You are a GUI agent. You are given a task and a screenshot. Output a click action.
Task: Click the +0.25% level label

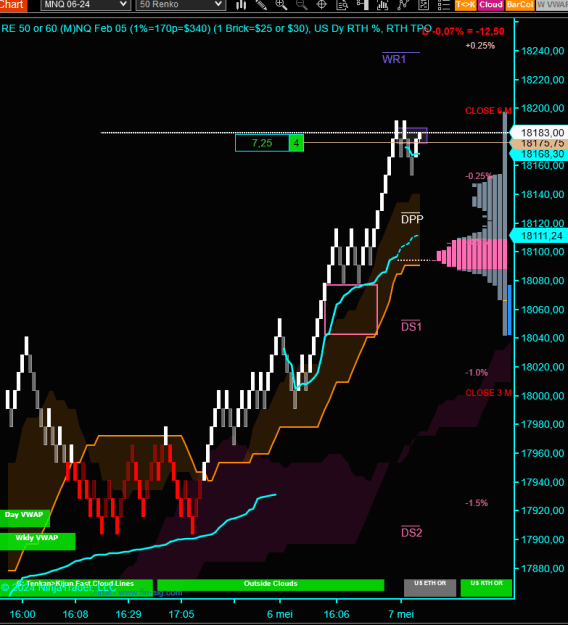(480, 45)
